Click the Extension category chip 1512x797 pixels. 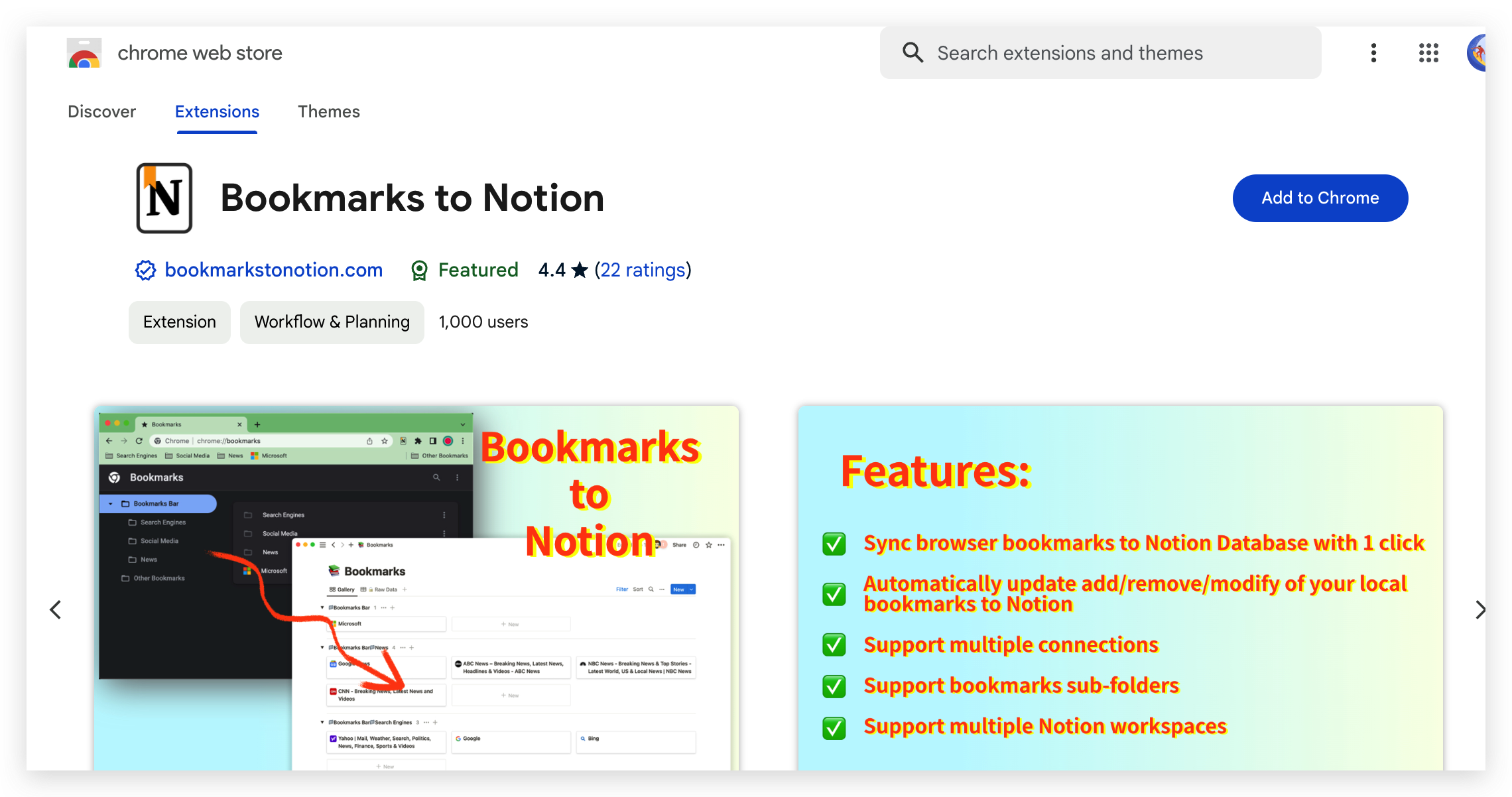[179, 322]
